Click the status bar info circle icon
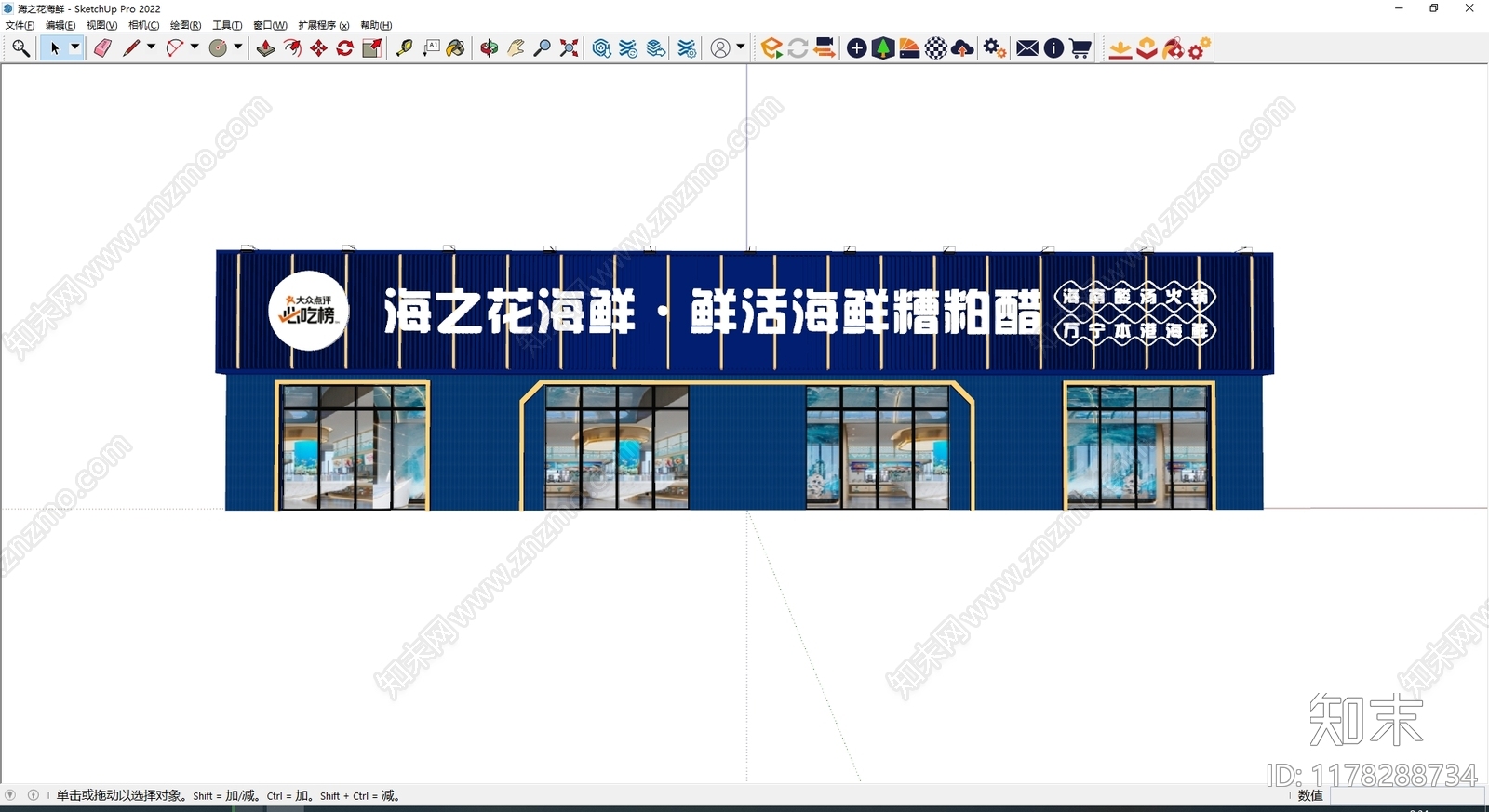Viewport: 1489px width, 812px height. click(34, 795)
